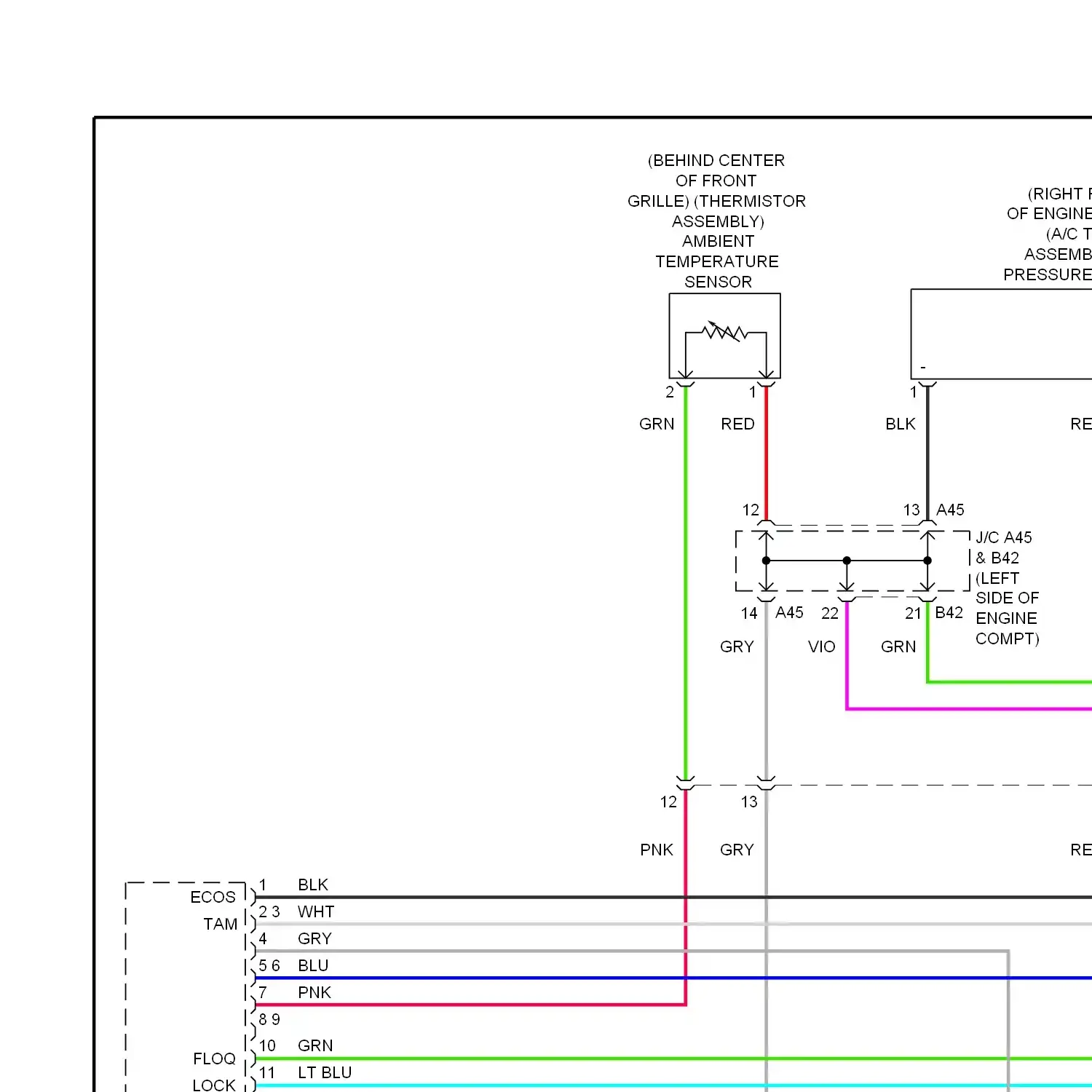Click the WHT wire label at pins 2 3
Screen dimensions: 1092x1092
tap(316, 911)
